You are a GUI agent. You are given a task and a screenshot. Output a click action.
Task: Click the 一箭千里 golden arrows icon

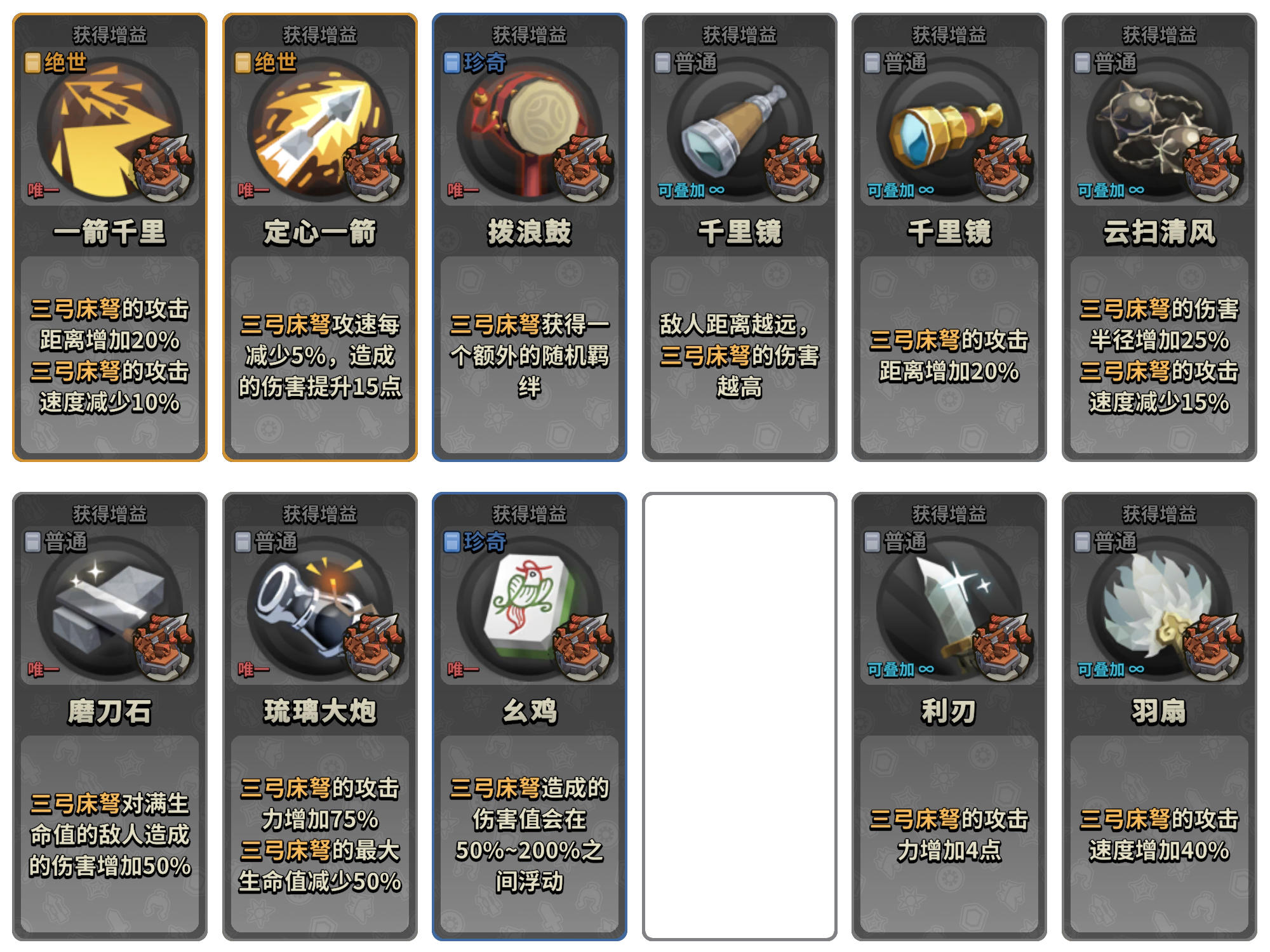(x=109, y=129)
